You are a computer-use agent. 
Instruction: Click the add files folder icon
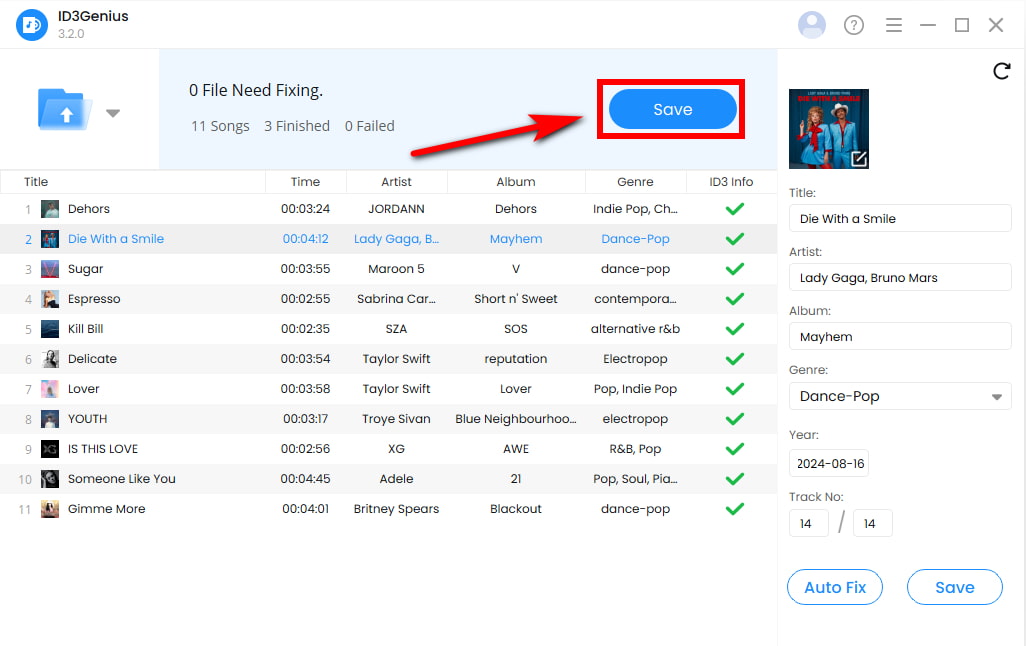coord(63,109)
